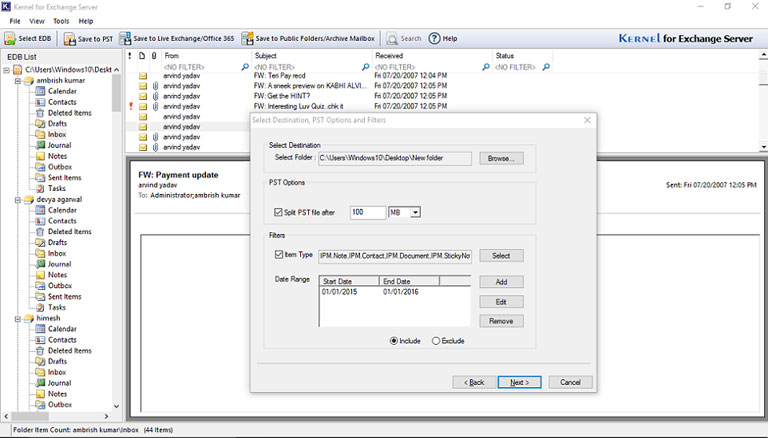Collapse the himesh mailbox node
The width and height of the screenshot is (768, 438).
[18, 319]
